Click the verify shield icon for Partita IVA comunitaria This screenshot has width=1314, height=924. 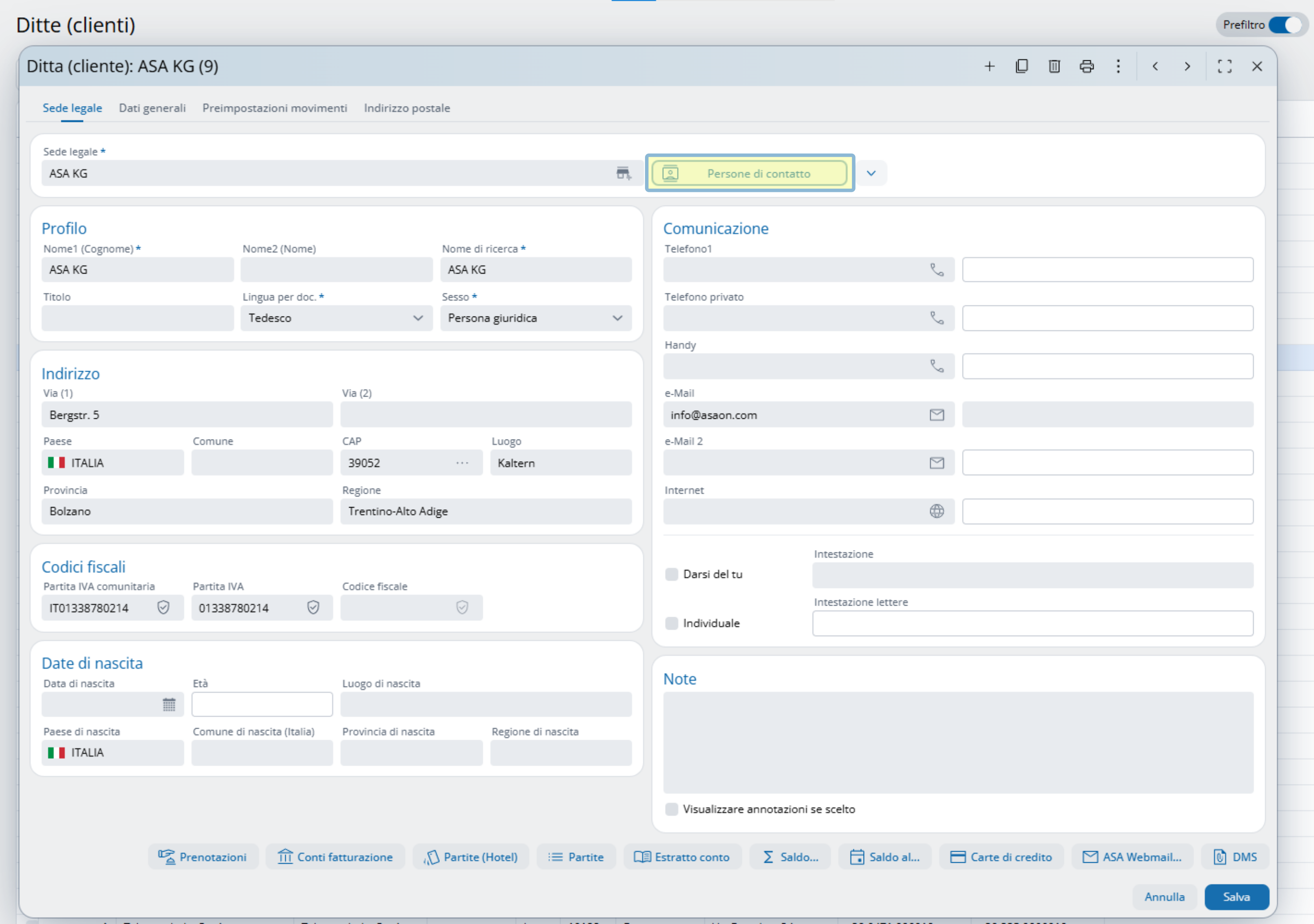pos(163,607)
